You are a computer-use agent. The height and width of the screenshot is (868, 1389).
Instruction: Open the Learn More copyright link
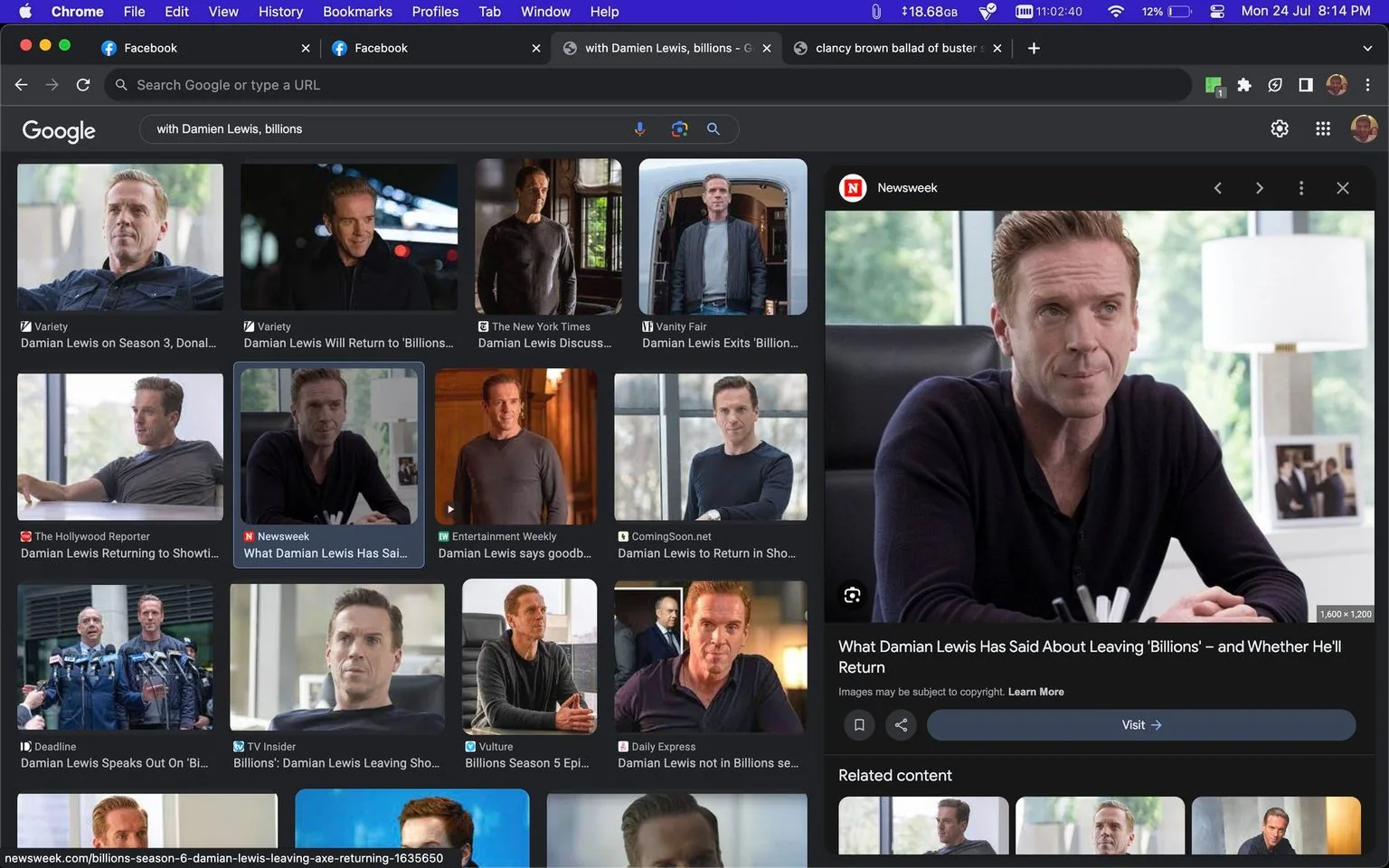[1035, 692]
